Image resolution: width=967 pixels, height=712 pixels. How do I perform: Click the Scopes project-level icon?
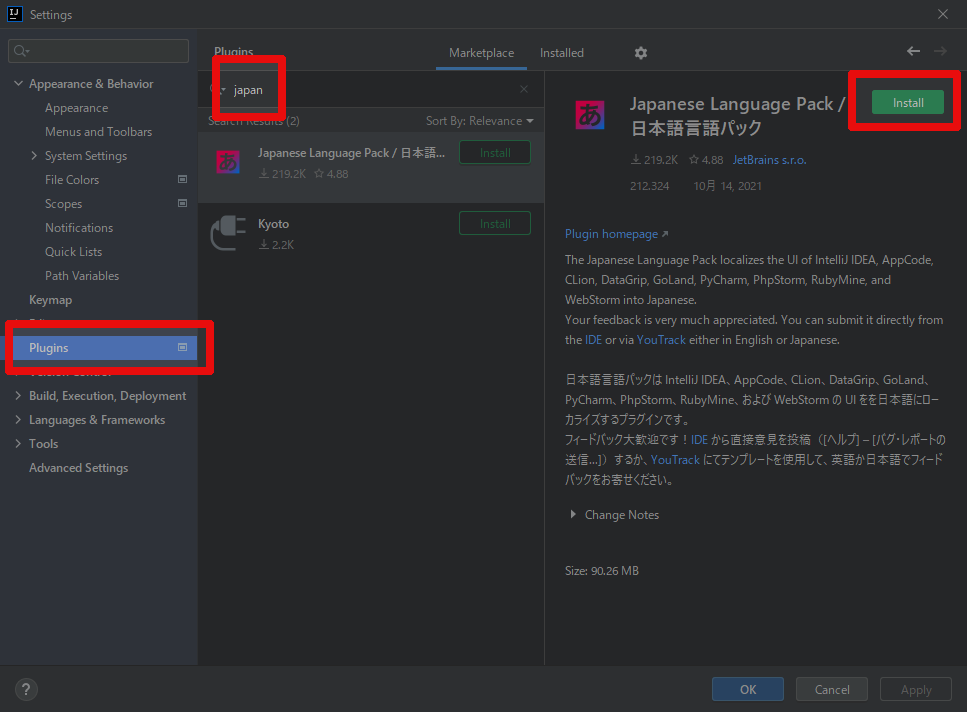[183, 203]
